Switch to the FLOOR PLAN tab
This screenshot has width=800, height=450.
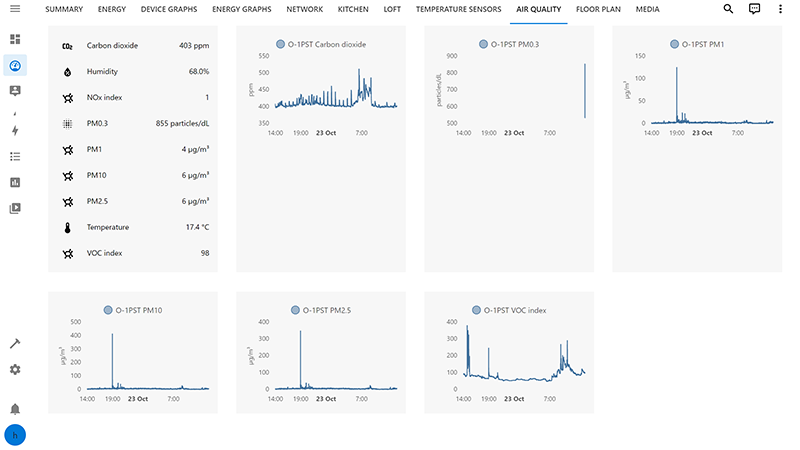[598, 9]
